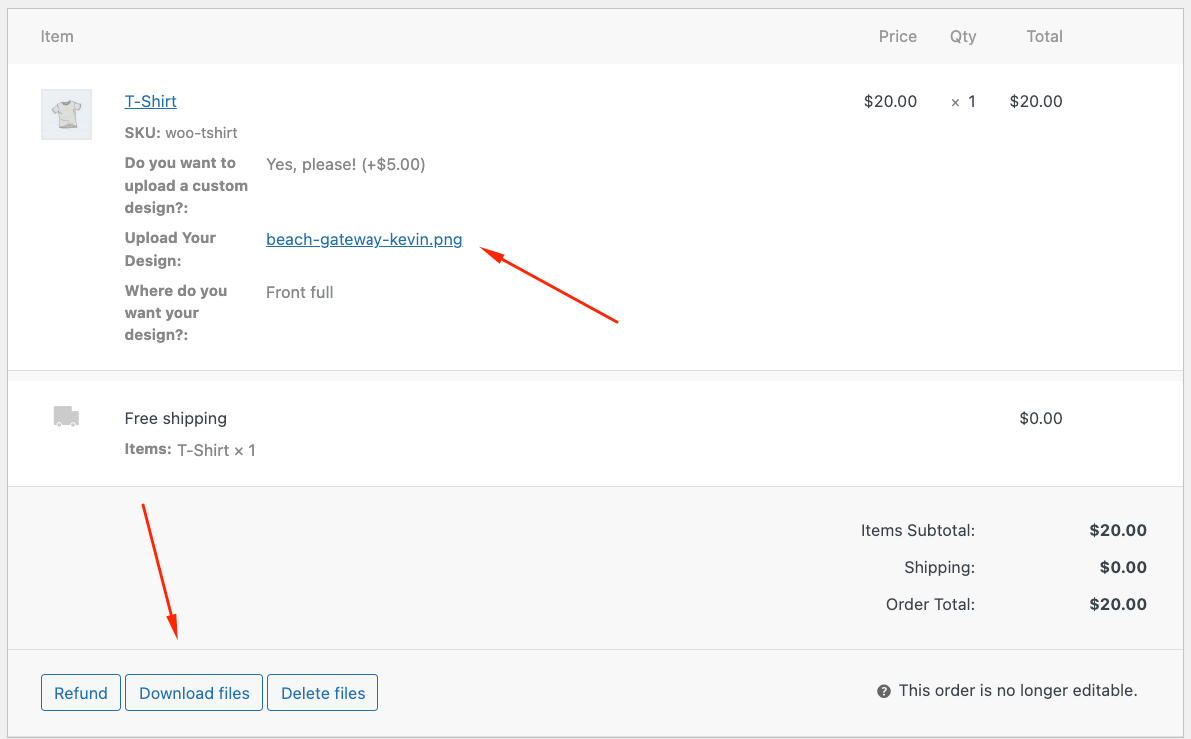Screen dimensions: 1191x739
Task: Click the Front full design placement text
Action: tap(299, 291)
